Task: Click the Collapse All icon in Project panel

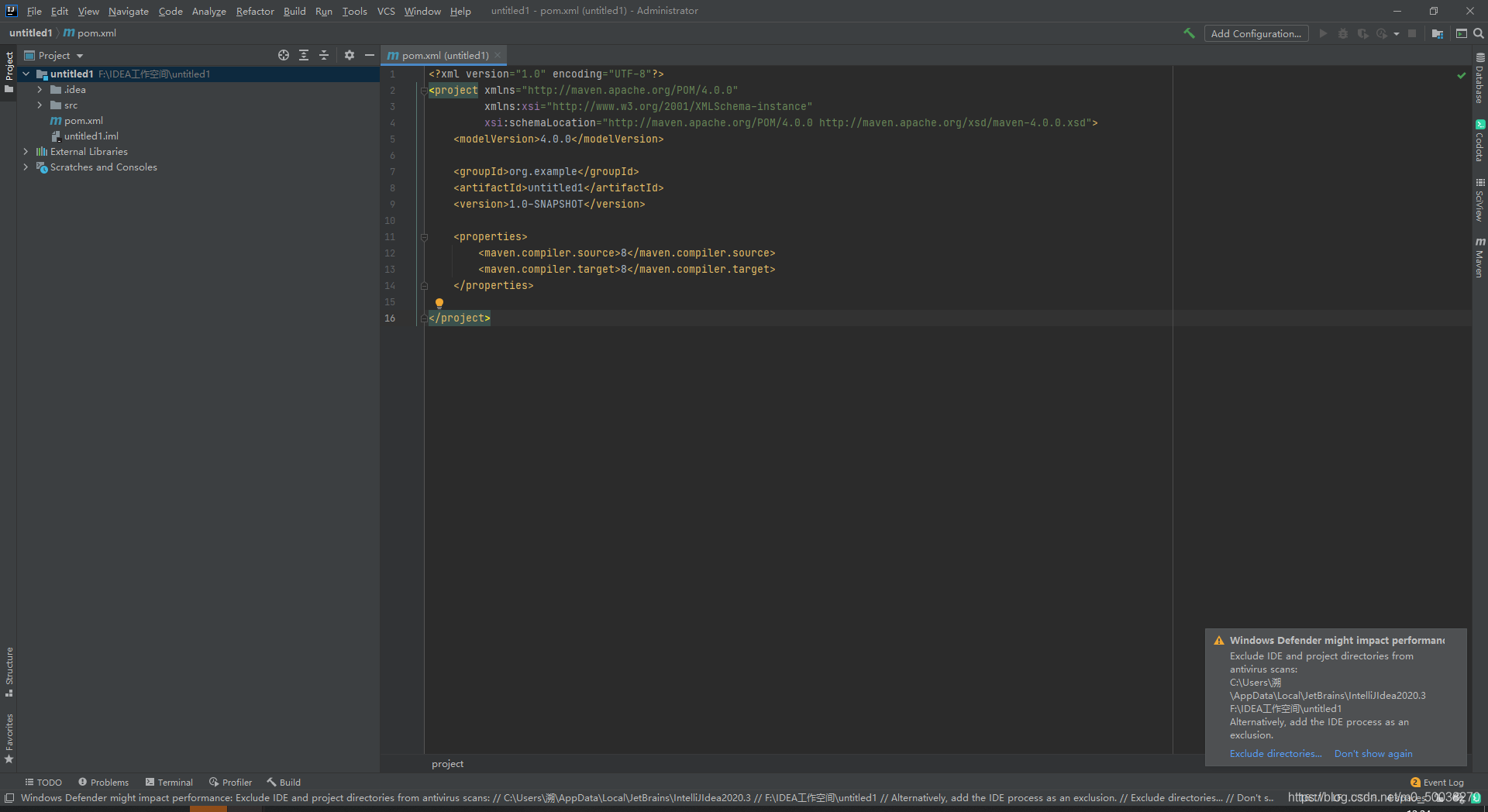Action: click(324, 55)
